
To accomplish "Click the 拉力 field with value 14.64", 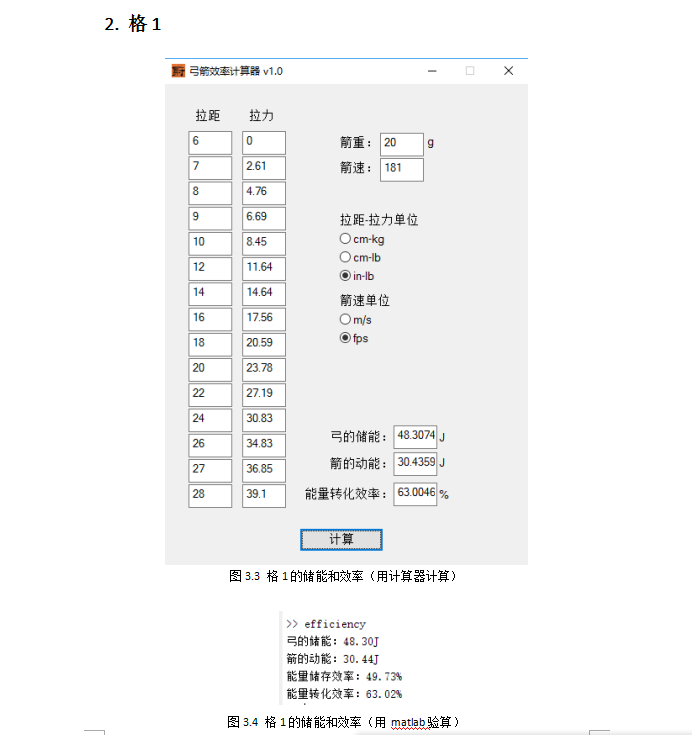I will [264, 294].
